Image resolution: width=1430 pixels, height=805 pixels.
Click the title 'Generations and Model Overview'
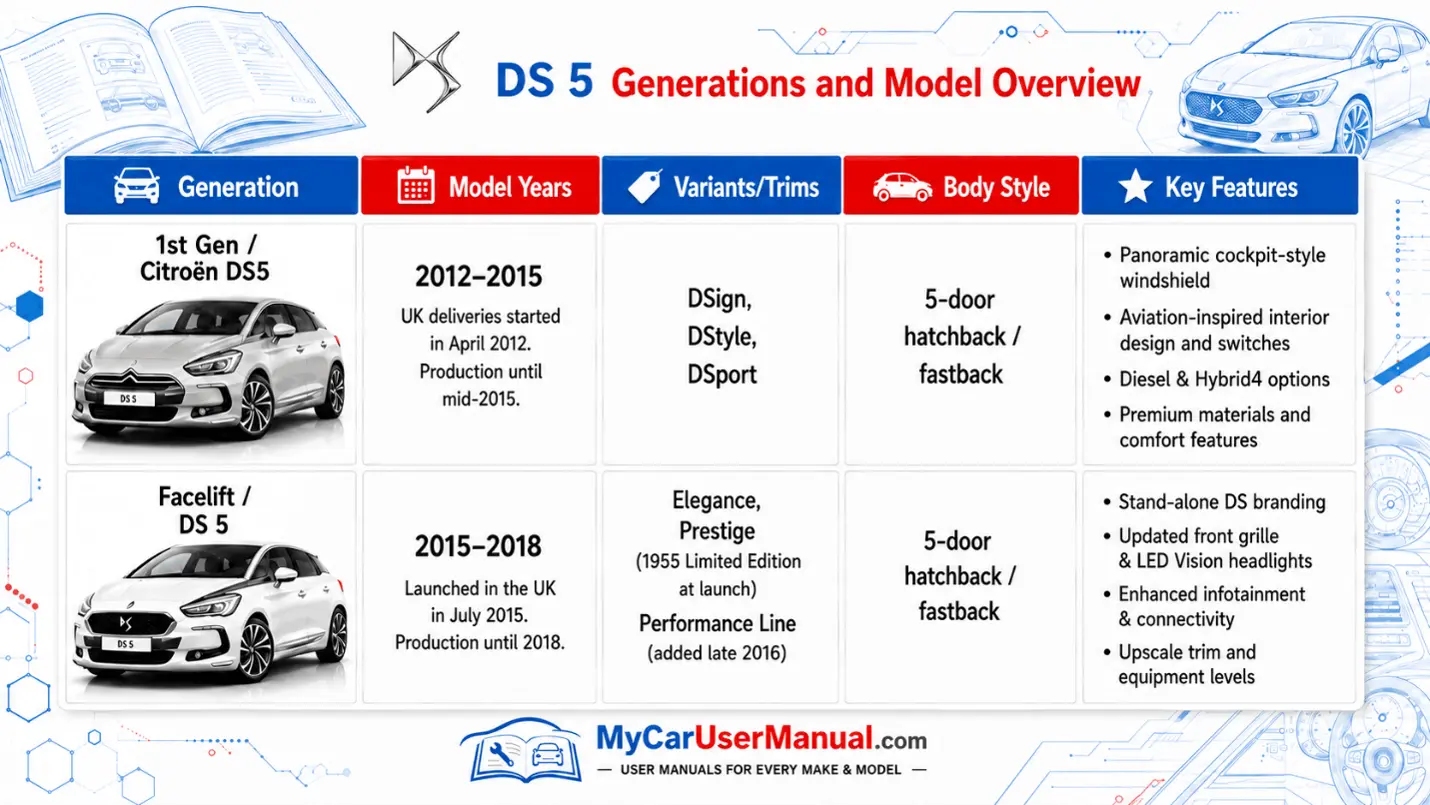point(875,83)
